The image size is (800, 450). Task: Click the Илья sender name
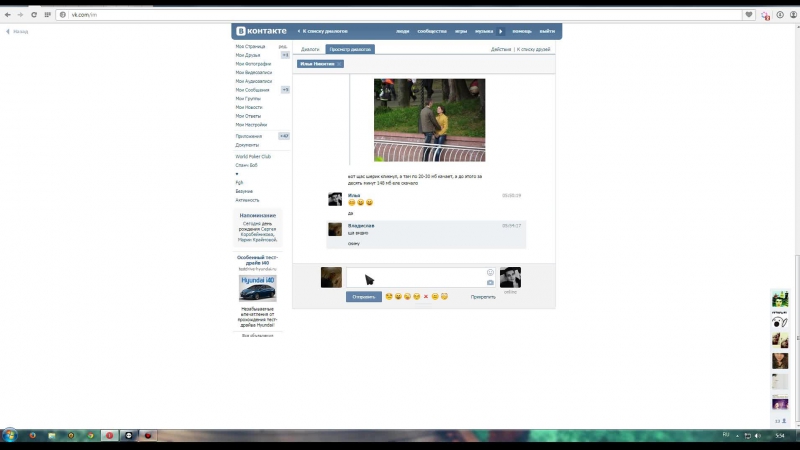click(354, 195)
